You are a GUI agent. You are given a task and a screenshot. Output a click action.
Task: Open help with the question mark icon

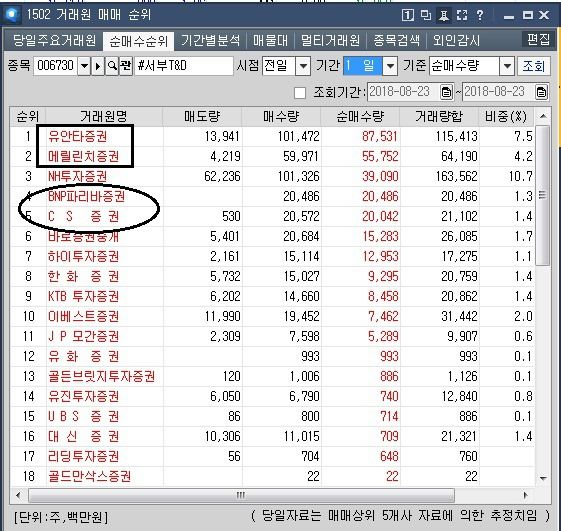tap(480, 15)
